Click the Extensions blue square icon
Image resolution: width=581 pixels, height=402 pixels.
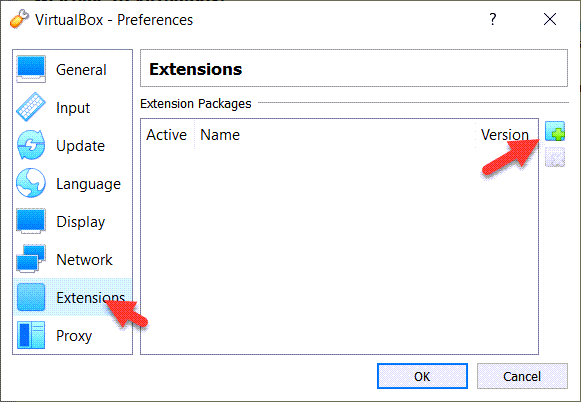[31, 297]
